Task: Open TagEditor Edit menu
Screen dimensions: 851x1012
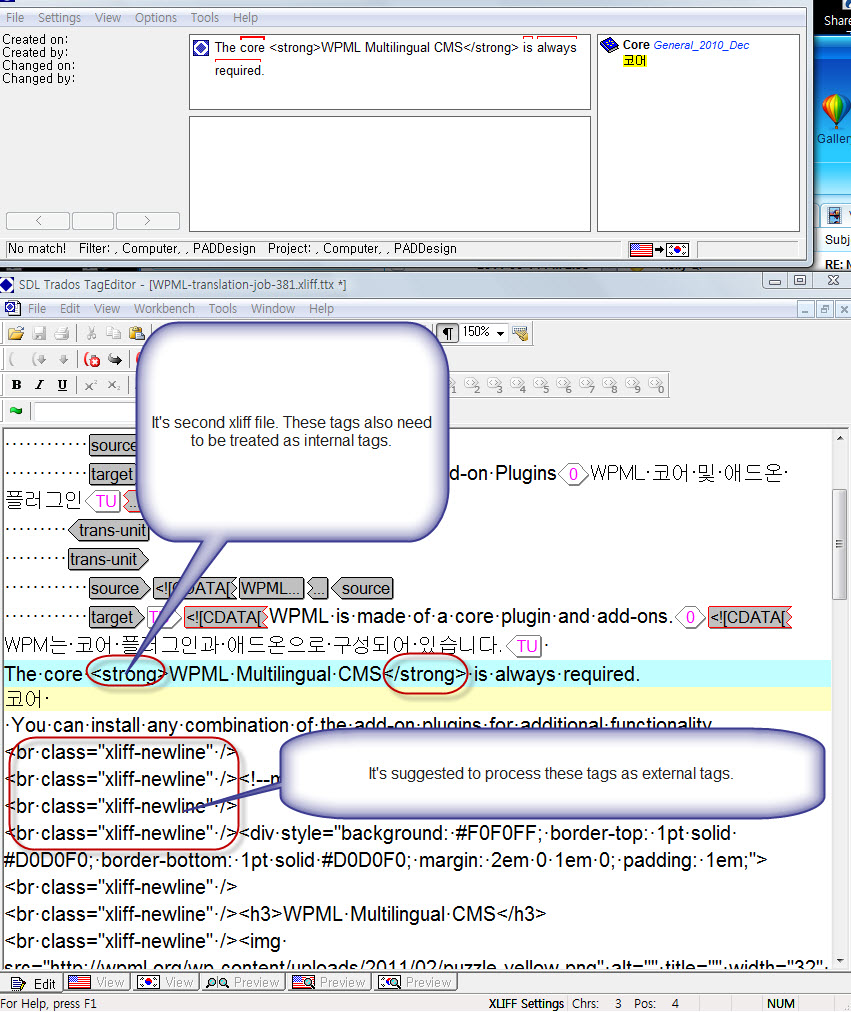Action: 70,309
